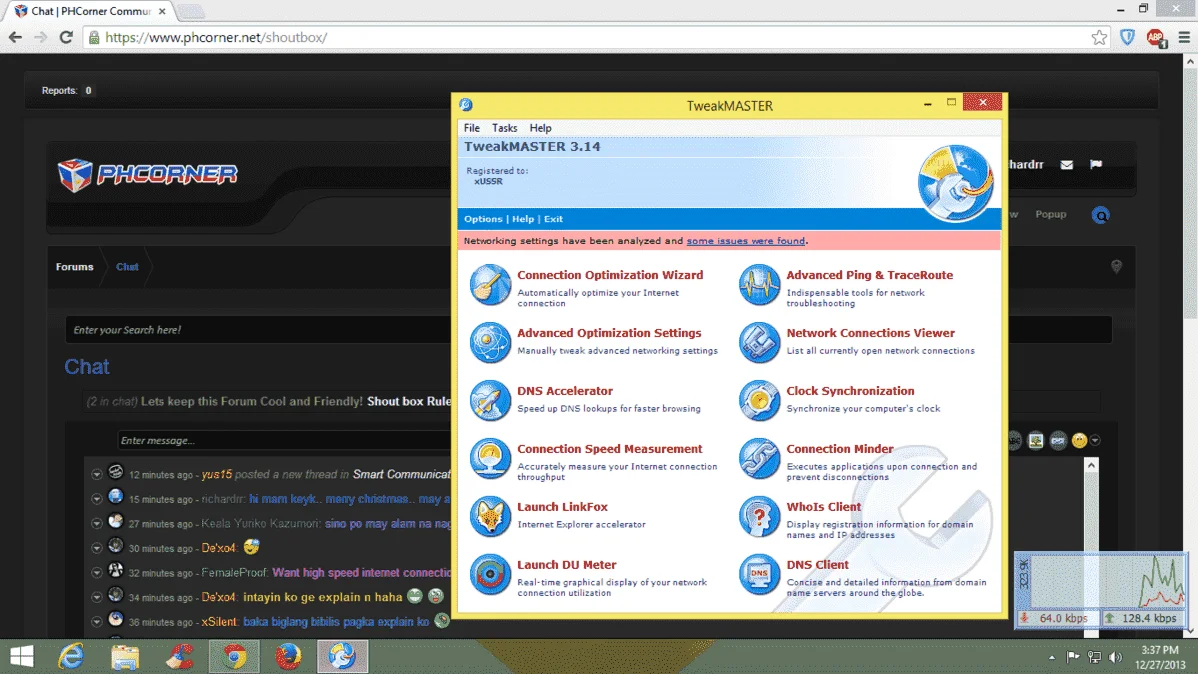Viewport: 1198px width, 674px height.
Task: Click the shield extension icon in Chrome
Action: [x=1127, y=37]
